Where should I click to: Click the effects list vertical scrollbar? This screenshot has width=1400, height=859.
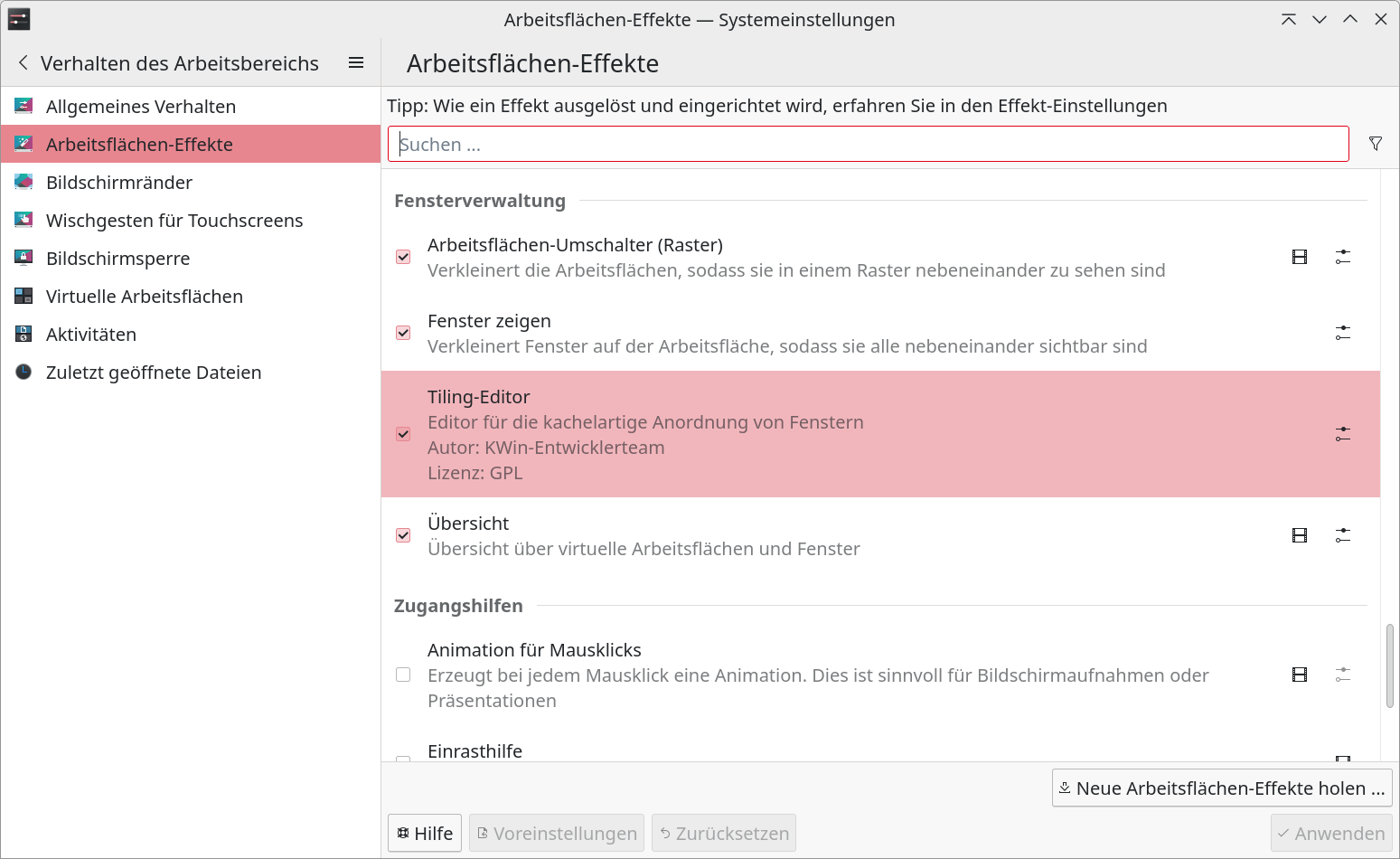coord(1390,665)
